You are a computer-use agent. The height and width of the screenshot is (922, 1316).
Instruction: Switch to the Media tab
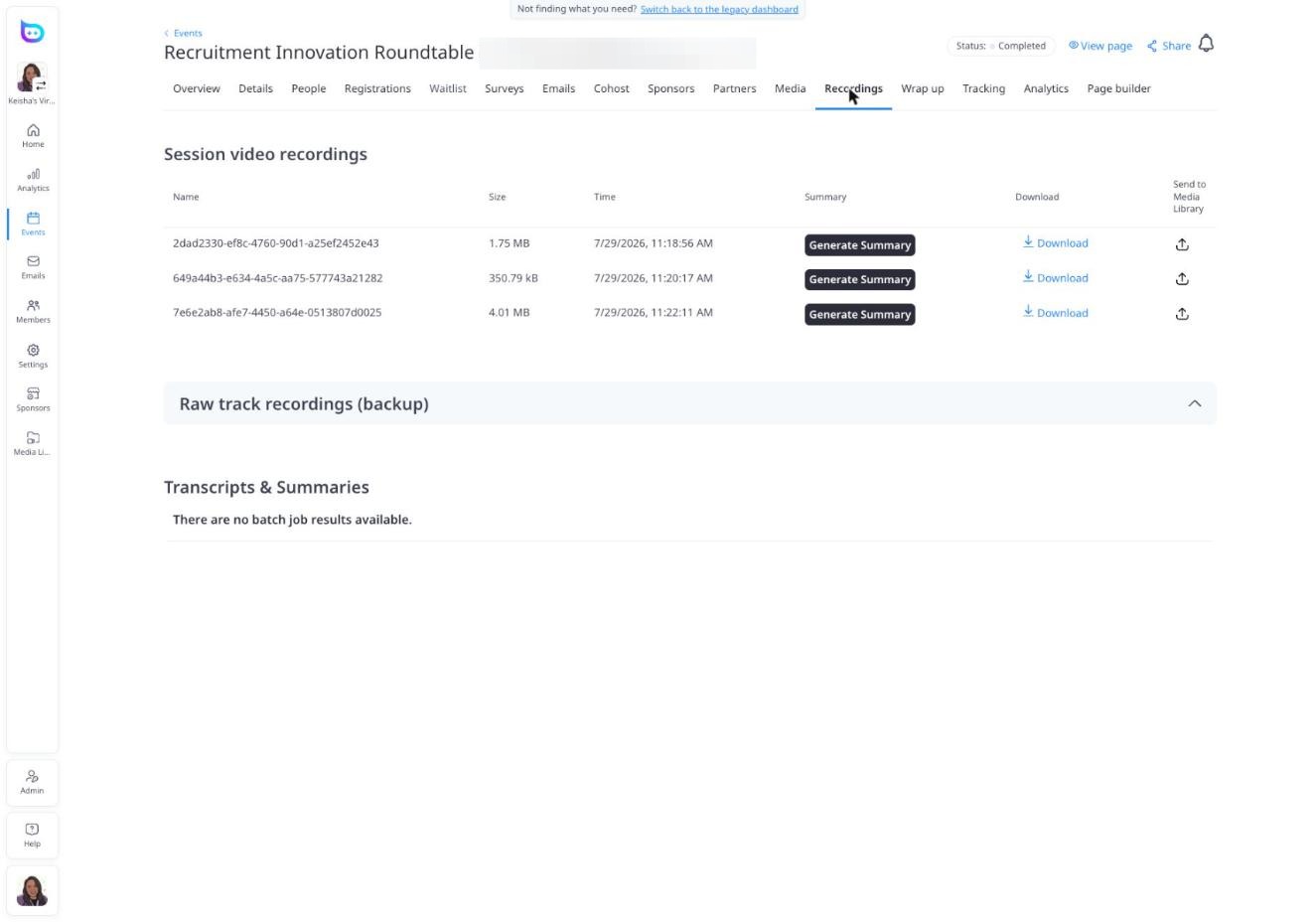point(791,88)
